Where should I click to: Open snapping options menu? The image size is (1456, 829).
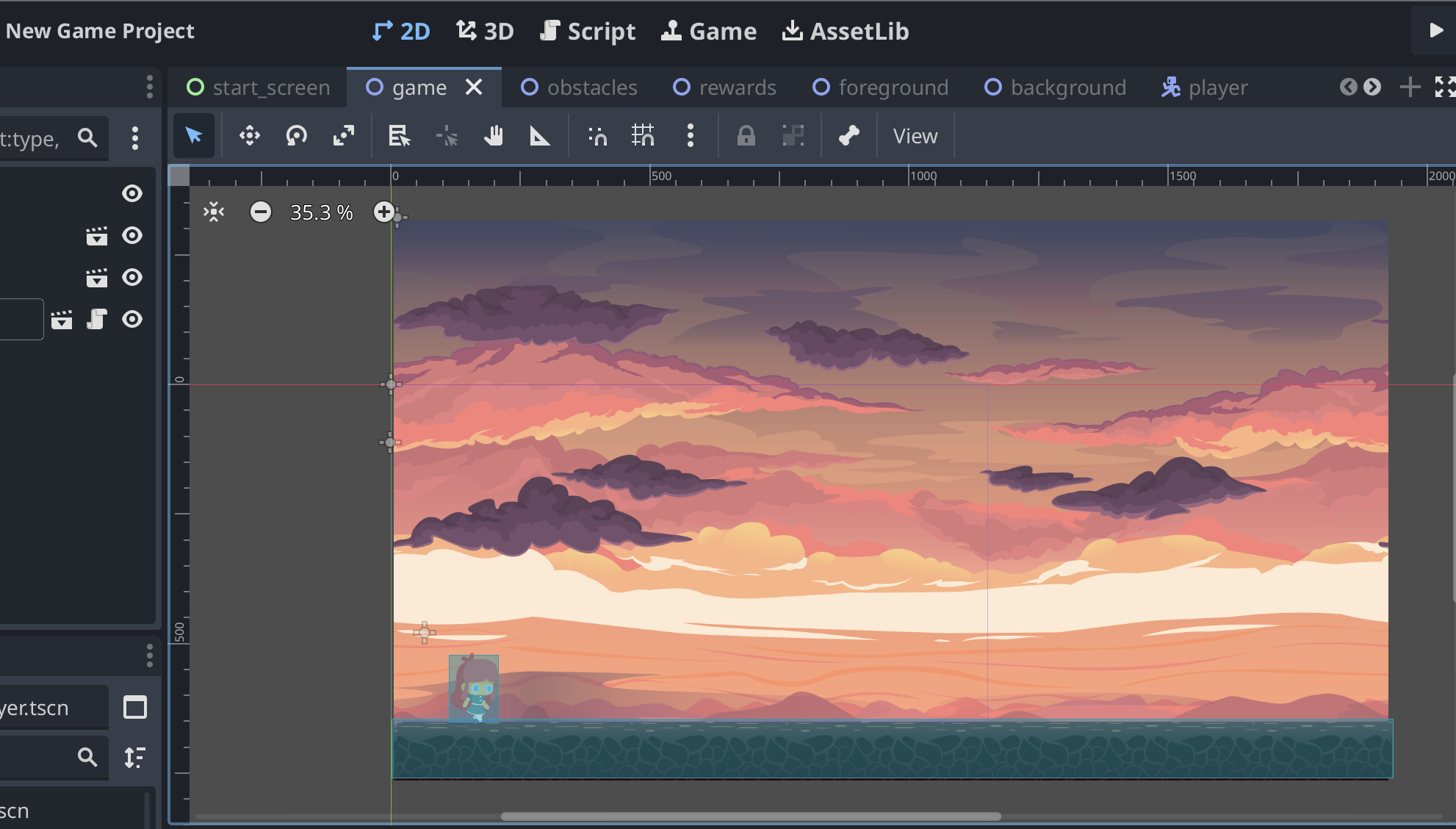[690, 136]
